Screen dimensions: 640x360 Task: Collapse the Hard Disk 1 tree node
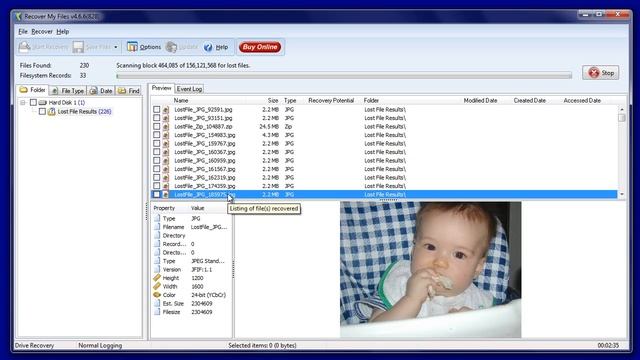click(23, 102)
